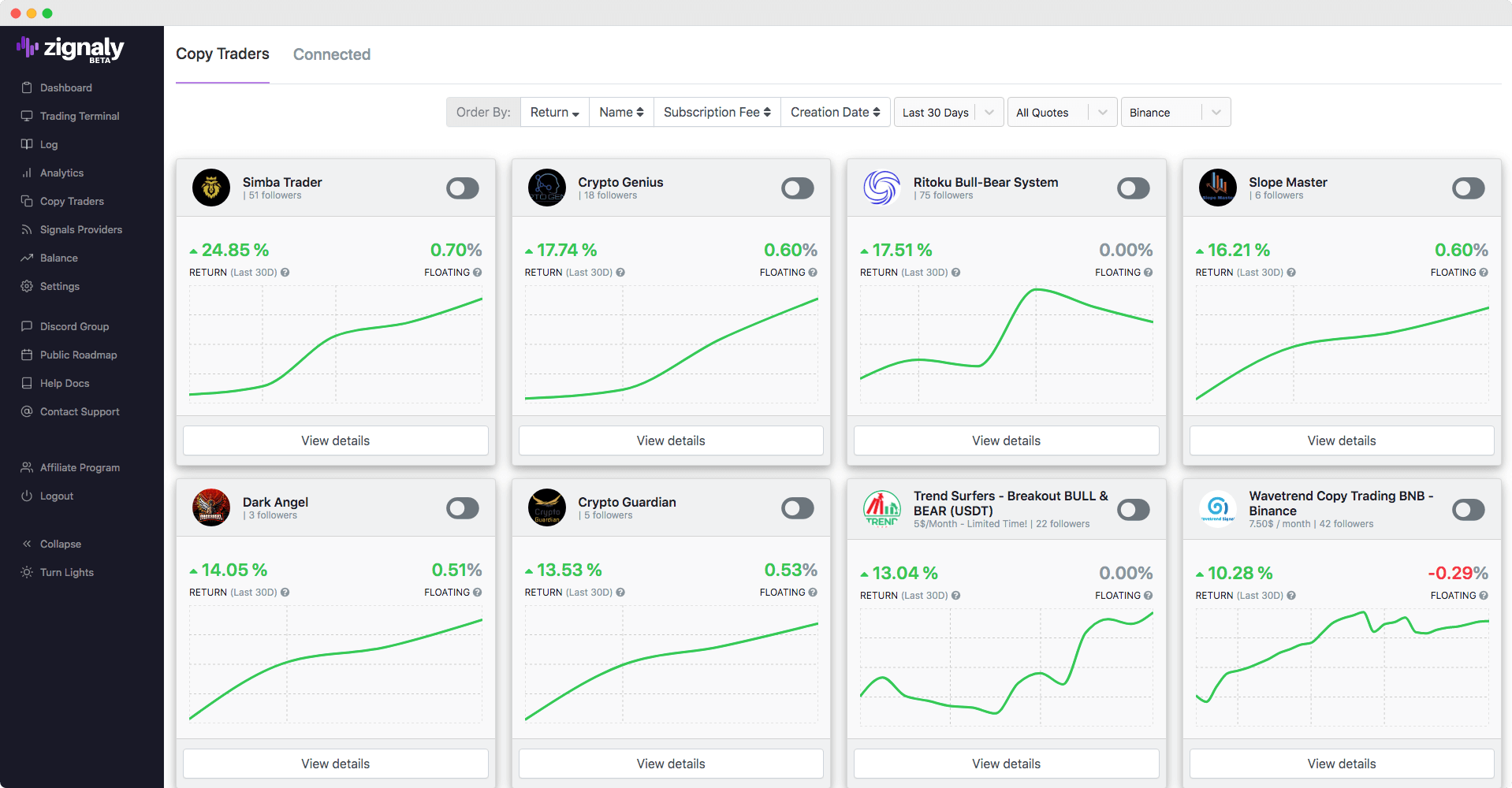Click the Slope Master avatar thumbnail
Image resolution: width=1512 pixels, height=788 pixels.
(x=1217, y=188)
